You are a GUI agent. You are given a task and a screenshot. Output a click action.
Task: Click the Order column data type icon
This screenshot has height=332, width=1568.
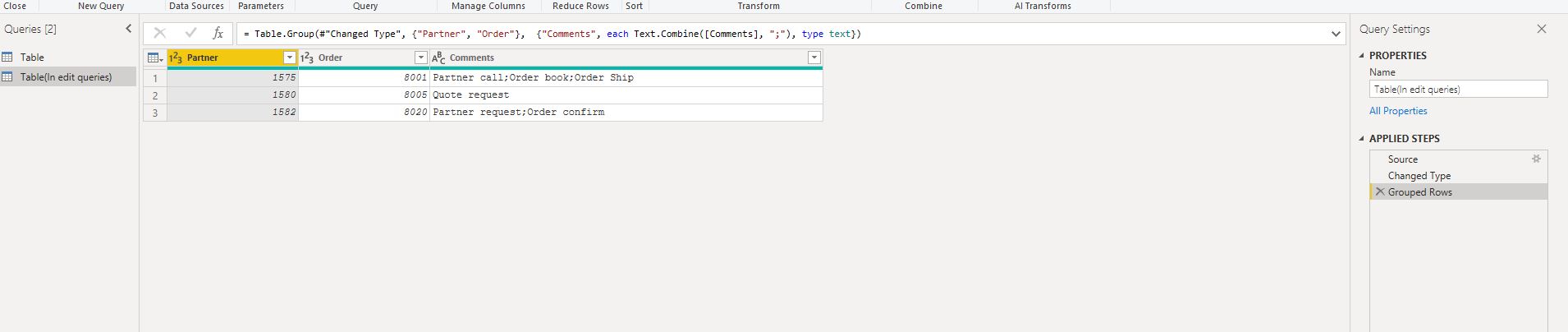pos(306,58)
